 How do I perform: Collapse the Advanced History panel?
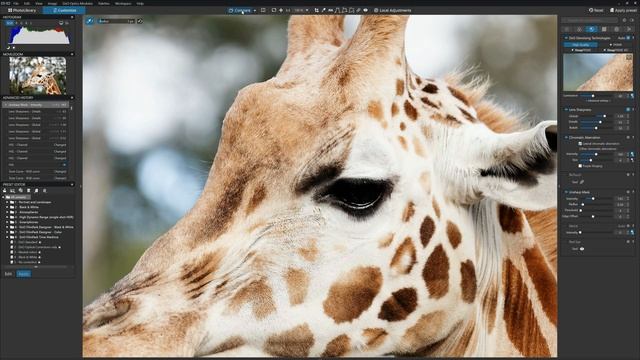click(x=72, y=98)
